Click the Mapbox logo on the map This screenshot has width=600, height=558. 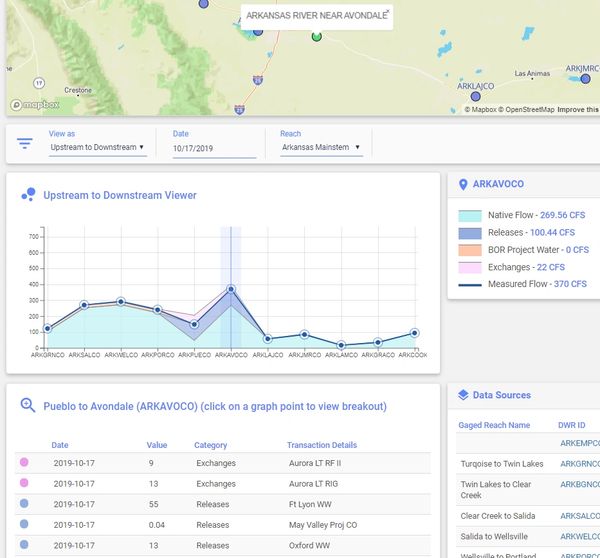click(x=35, y=105)
